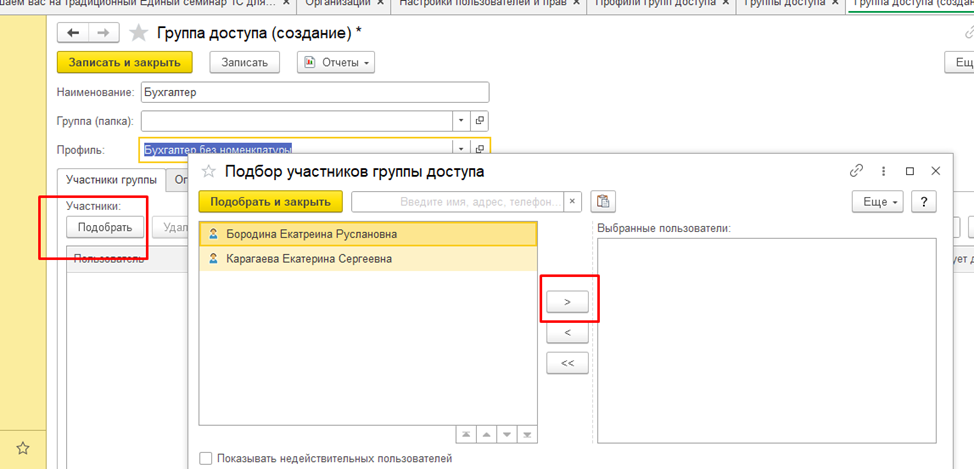Click the favorites star in left sidebar

pyautogui.click(x=22, y=448)
